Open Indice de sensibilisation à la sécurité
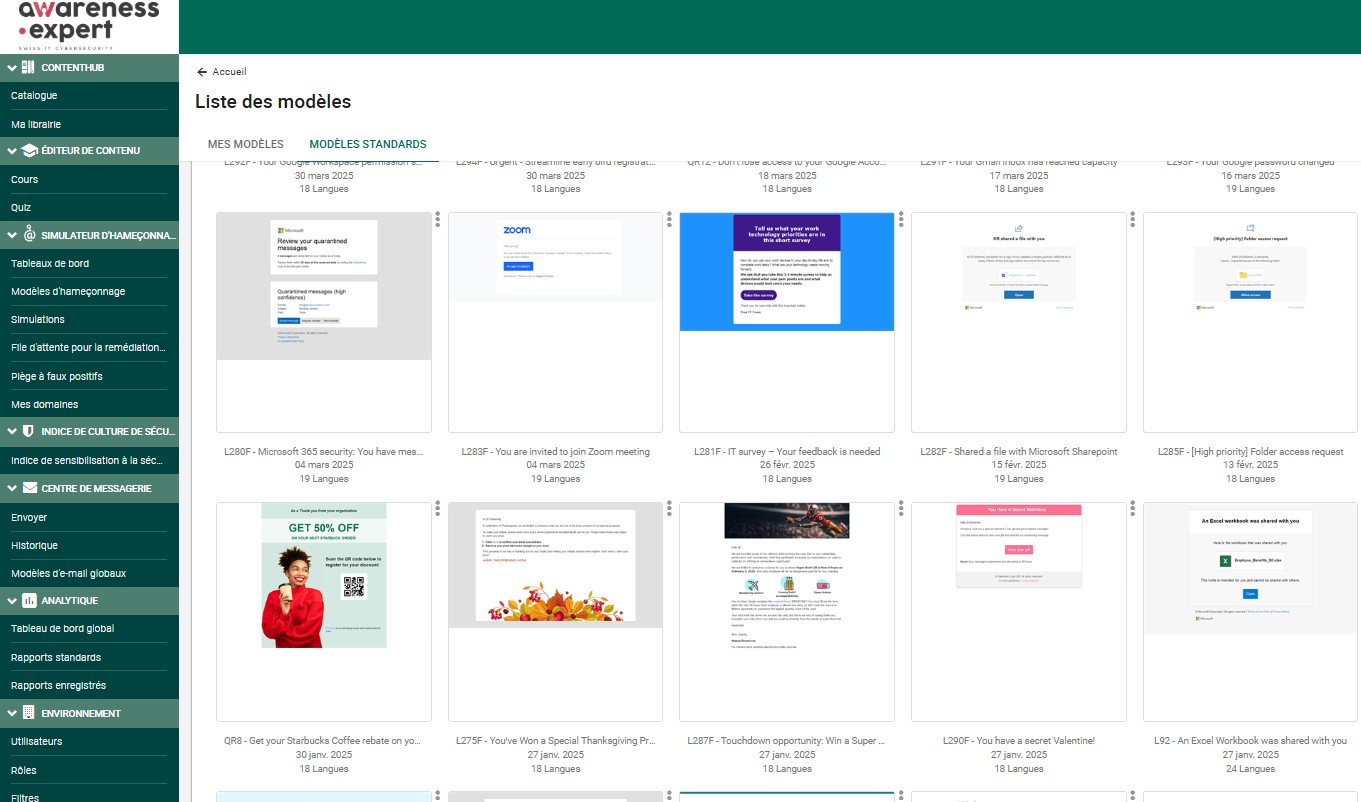This screenshot has width=1361, height=802. click(86, 461)
